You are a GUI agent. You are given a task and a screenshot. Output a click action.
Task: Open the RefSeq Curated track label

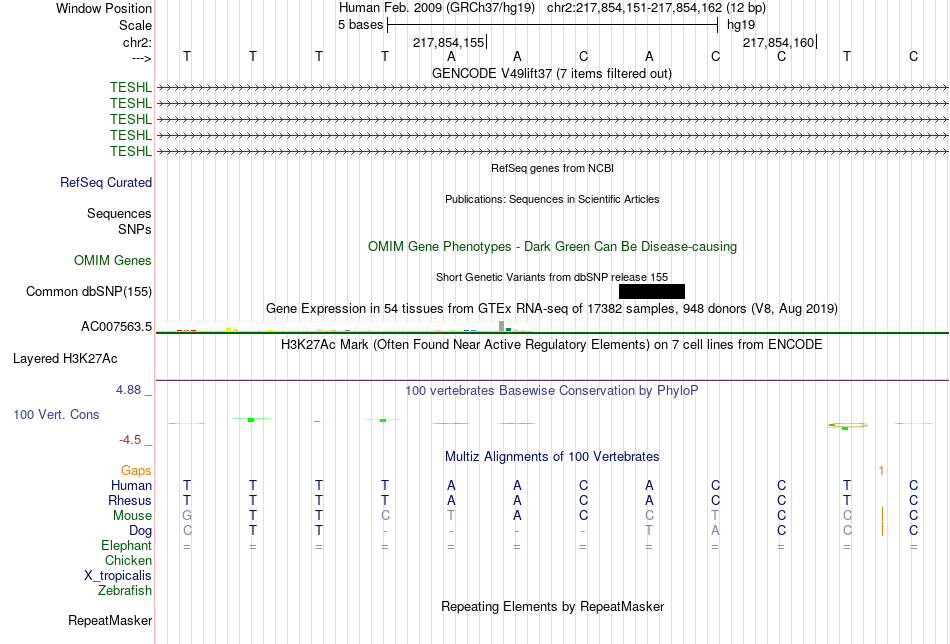[x=106, y=182]
